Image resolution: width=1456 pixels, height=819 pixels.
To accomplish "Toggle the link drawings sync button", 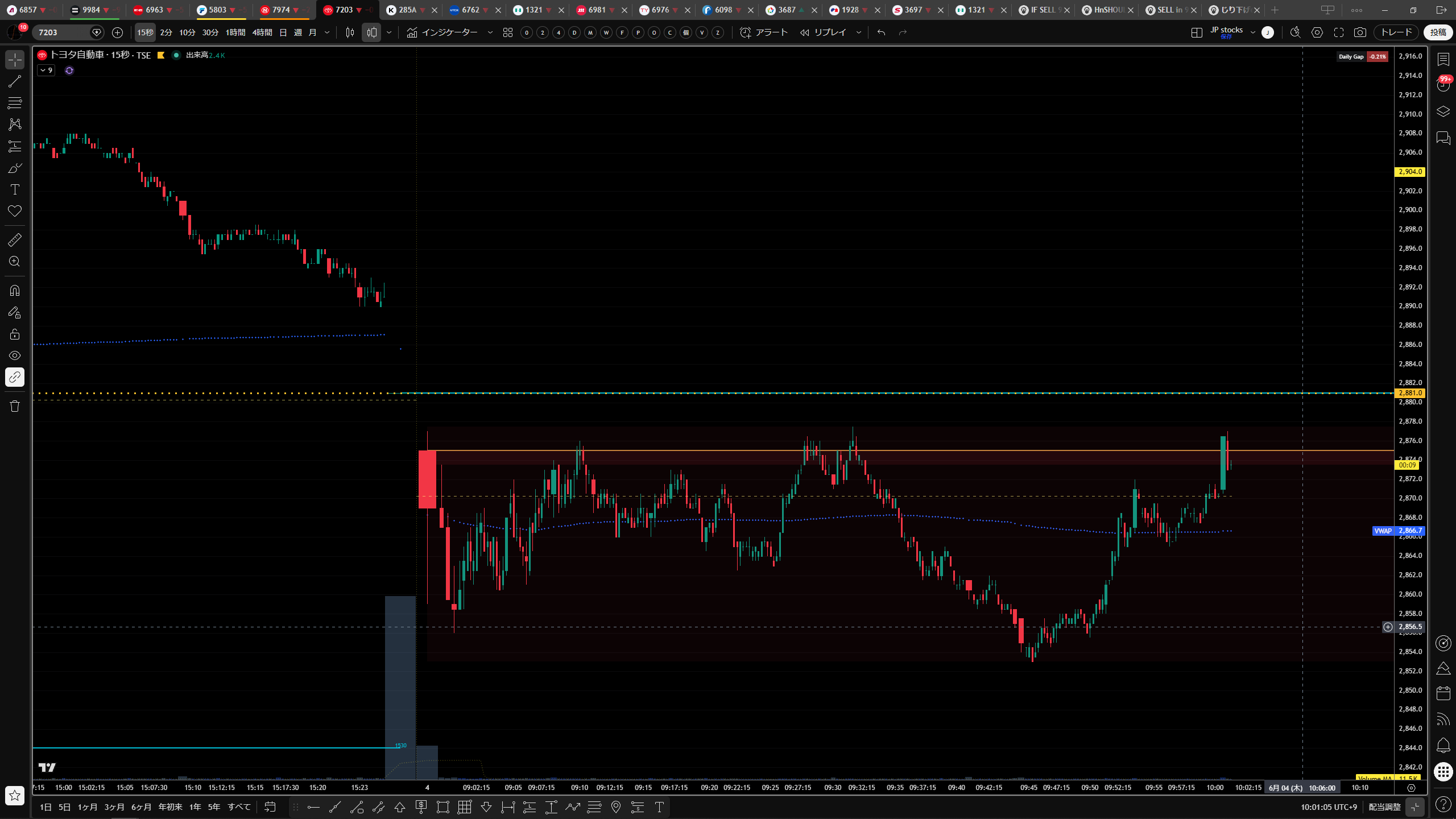I will [15, 377].
